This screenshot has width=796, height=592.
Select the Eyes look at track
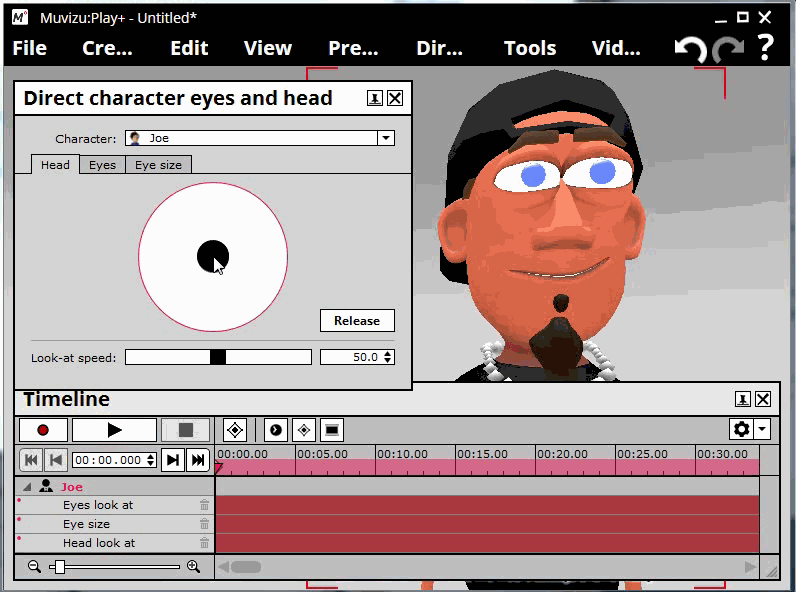pyautogui.click(x=98, y=505)
